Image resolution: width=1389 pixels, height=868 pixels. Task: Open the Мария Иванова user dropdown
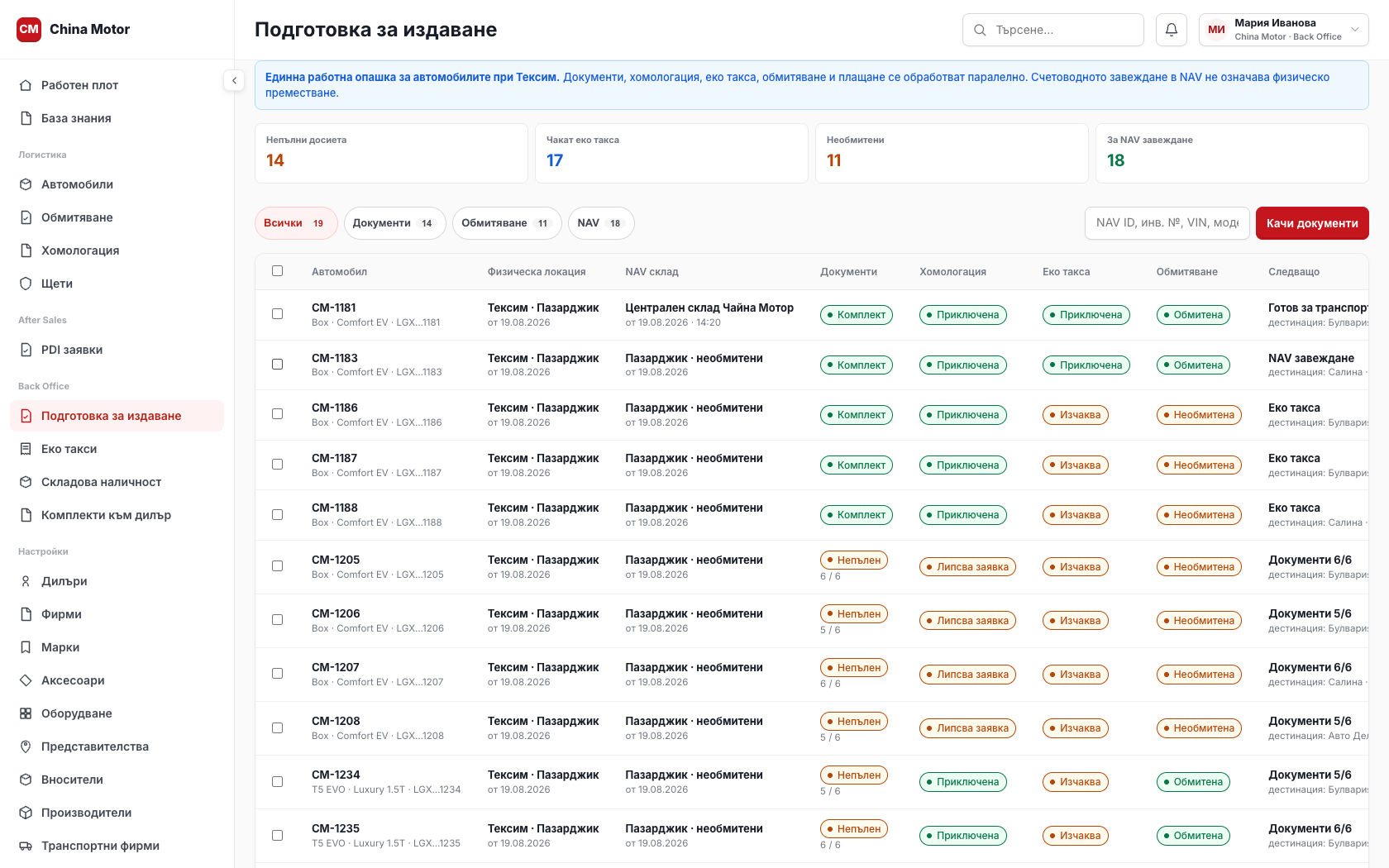point(1284,30)
